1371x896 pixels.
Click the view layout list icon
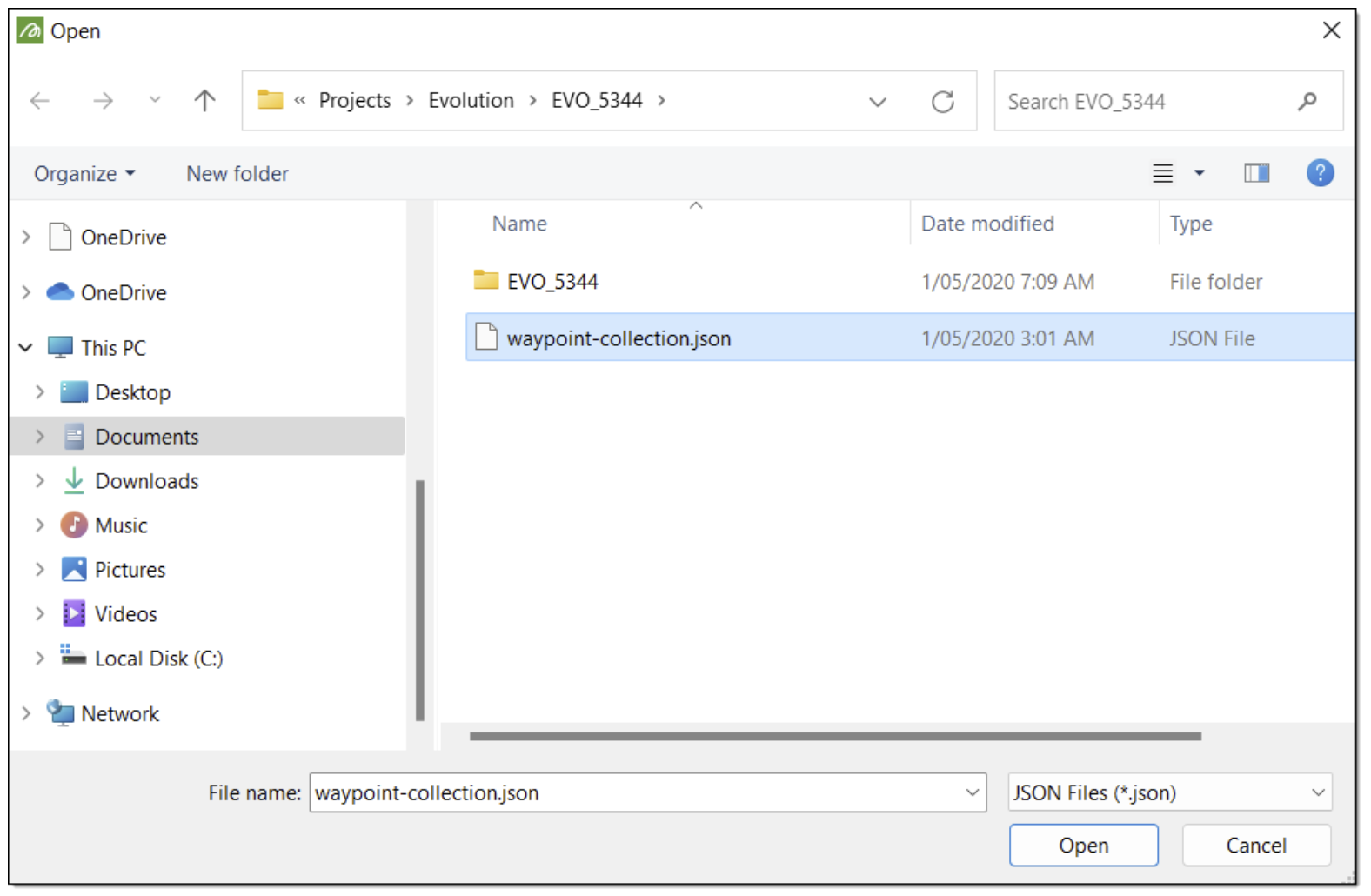[1162, 173]
